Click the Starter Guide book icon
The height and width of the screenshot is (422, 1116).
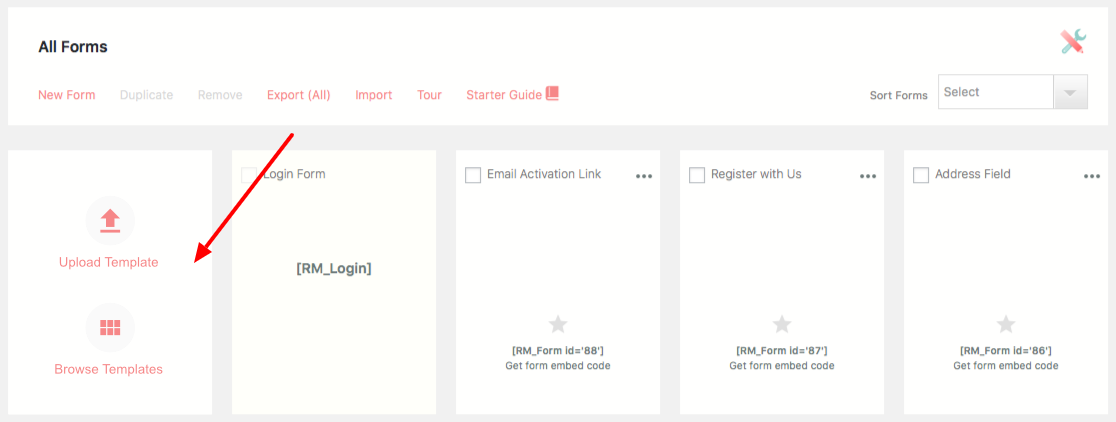click(552, 94)
